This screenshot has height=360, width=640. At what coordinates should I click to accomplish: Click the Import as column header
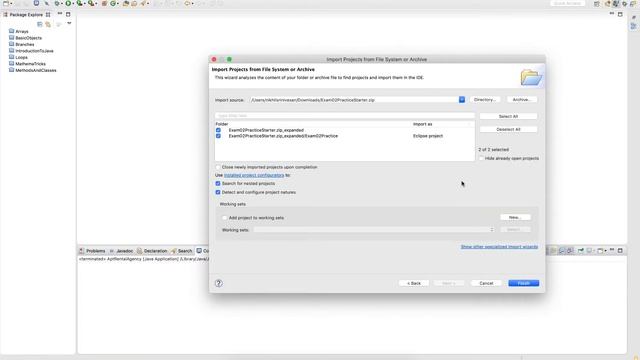coord(422,124)
